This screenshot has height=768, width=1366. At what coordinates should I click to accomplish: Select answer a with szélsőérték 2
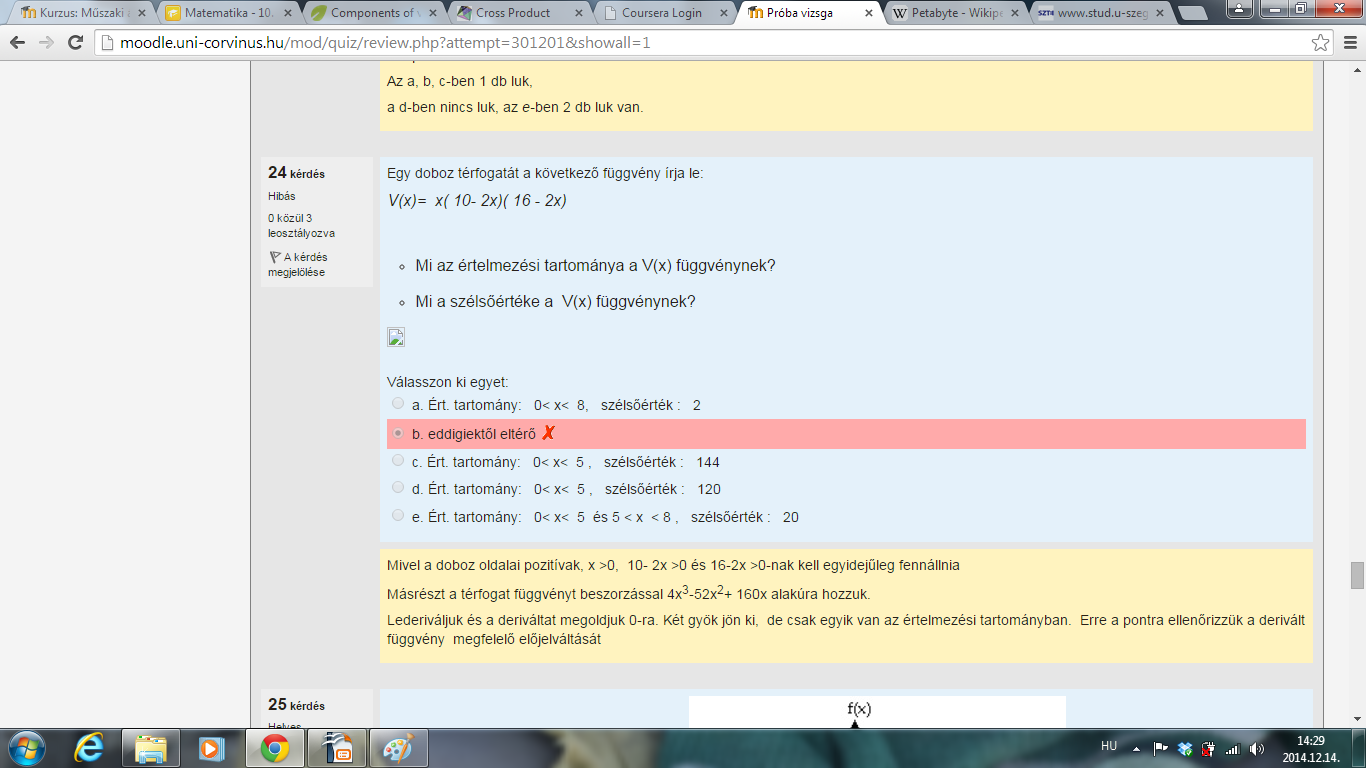[398, 404]
